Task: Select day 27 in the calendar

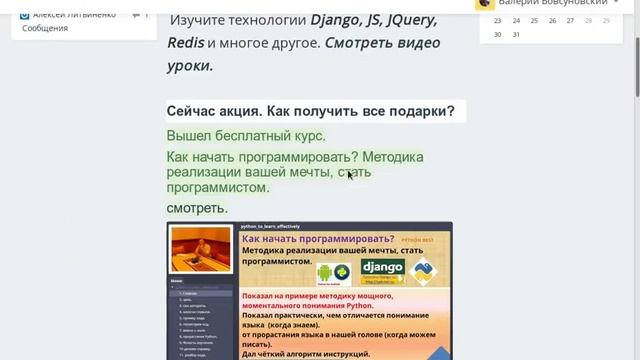Action: click(570, 21)
